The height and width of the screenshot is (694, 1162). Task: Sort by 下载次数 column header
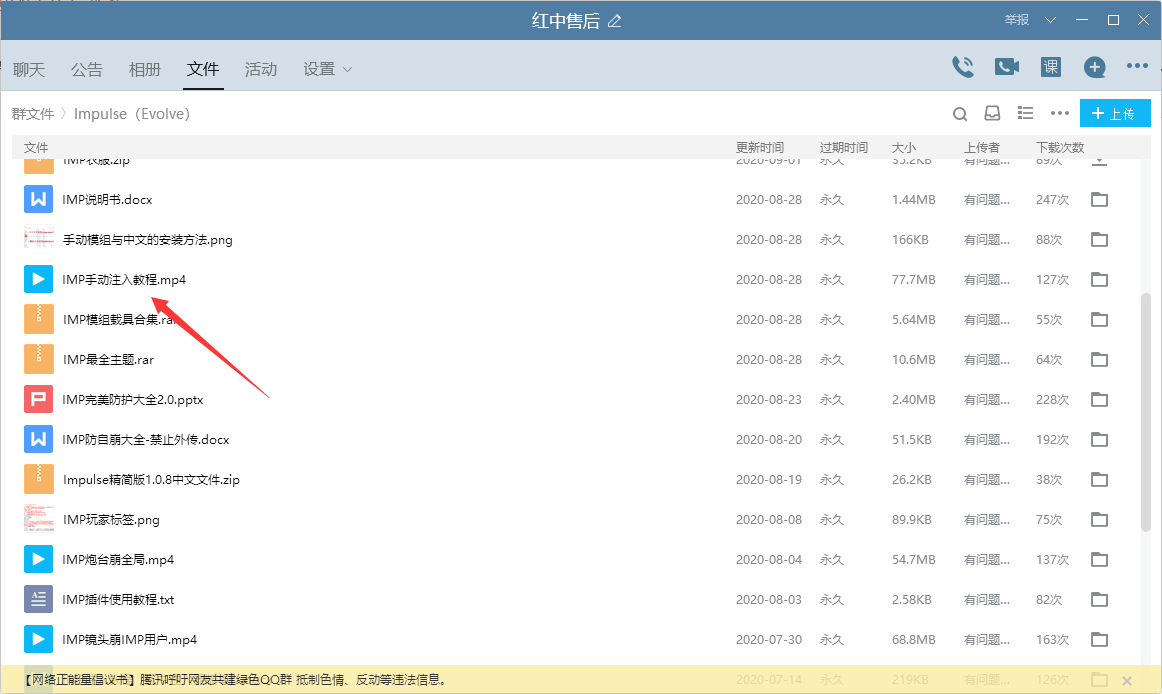(x=1060, y=148)
